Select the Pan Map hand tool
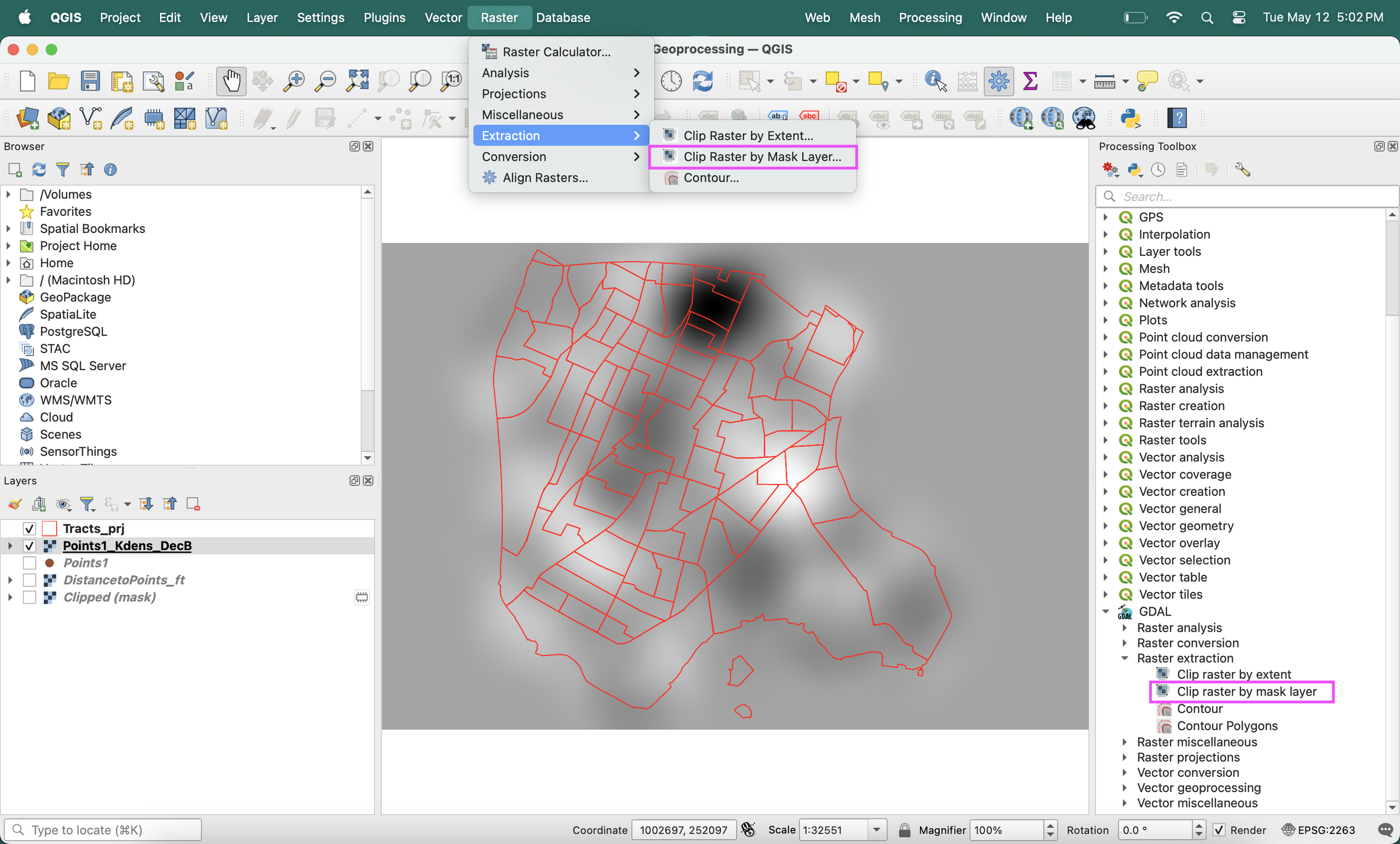 (231, 81)
